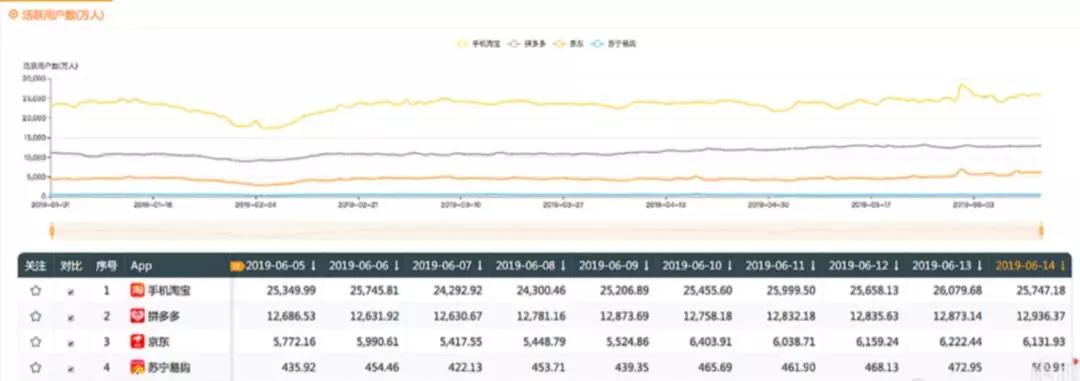Image resolution: width=1080 pixels, height=381 pixels.
Task: Click the App column header
Action: pyautogui.click(x=141, y=265)
